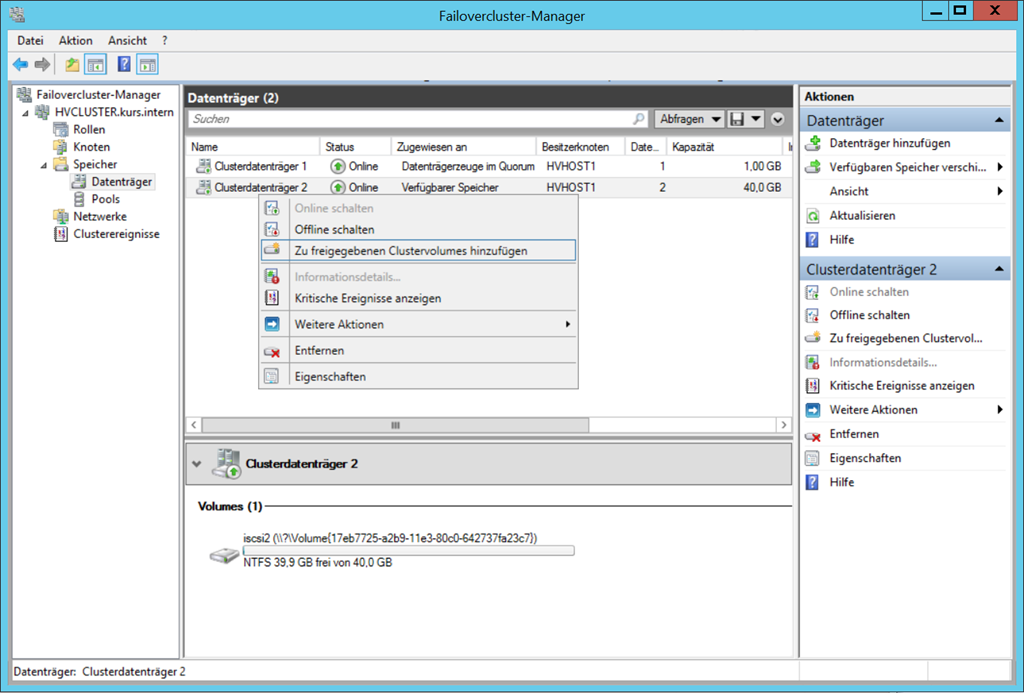The width and height of the screenshot is (1024, 693).
Task: Click the iscsi2 volume drive icon
Action: point(225,555)
